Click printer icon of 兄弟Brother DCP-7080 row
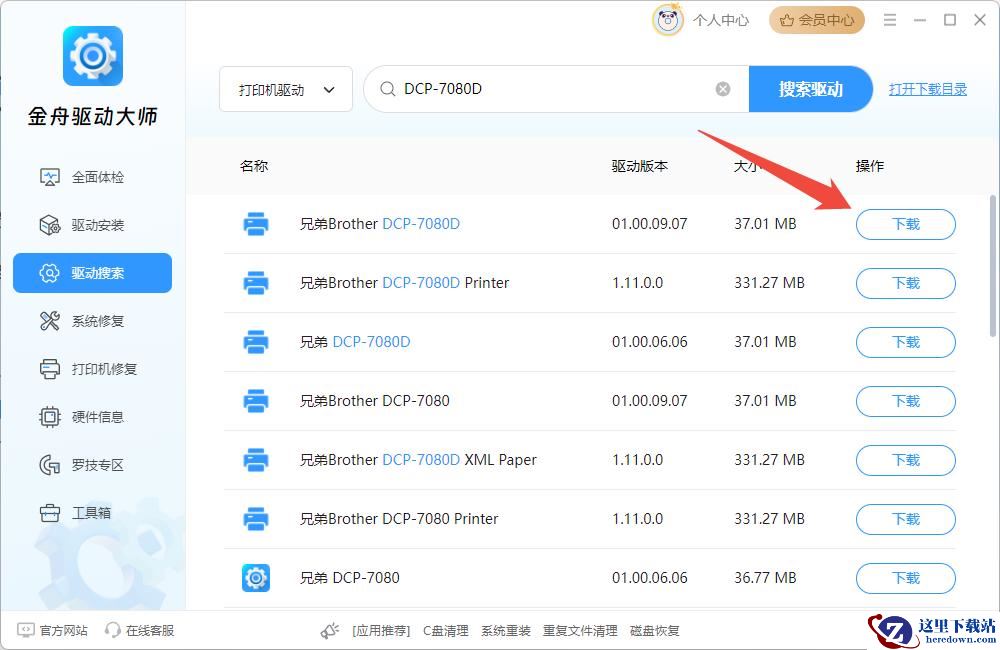This screenshot has width=1000, height=650. [256, 401]
